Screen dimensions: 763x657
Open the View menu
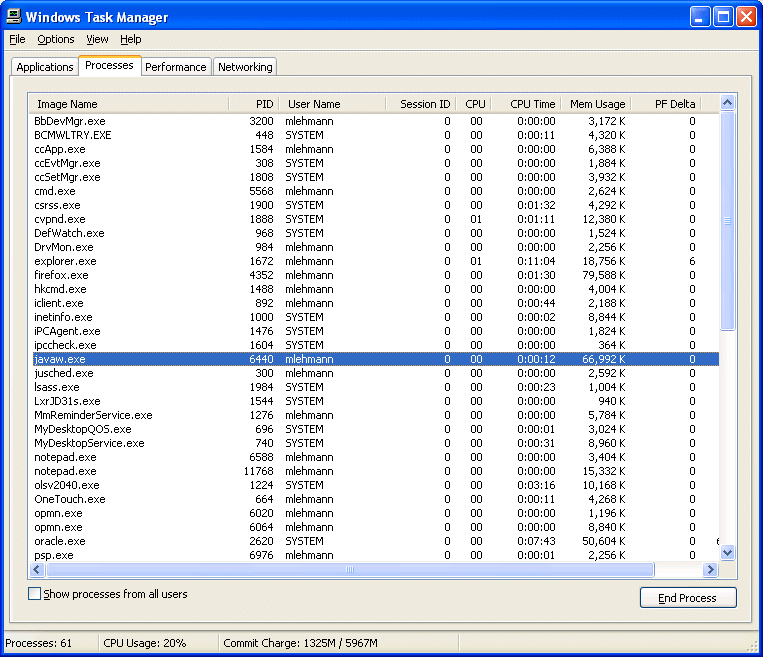coord(97,39)
